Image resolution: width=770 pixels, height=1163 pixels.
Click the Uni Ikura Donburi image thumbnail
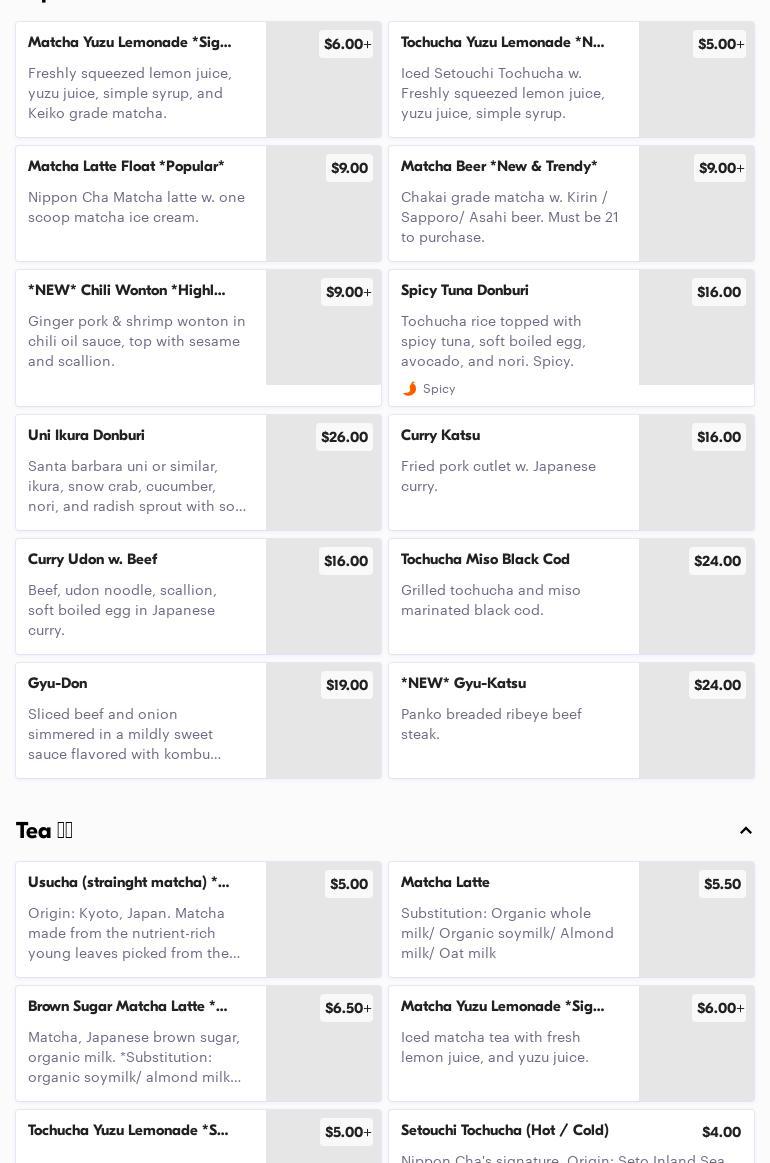click(x=323, y=473)
